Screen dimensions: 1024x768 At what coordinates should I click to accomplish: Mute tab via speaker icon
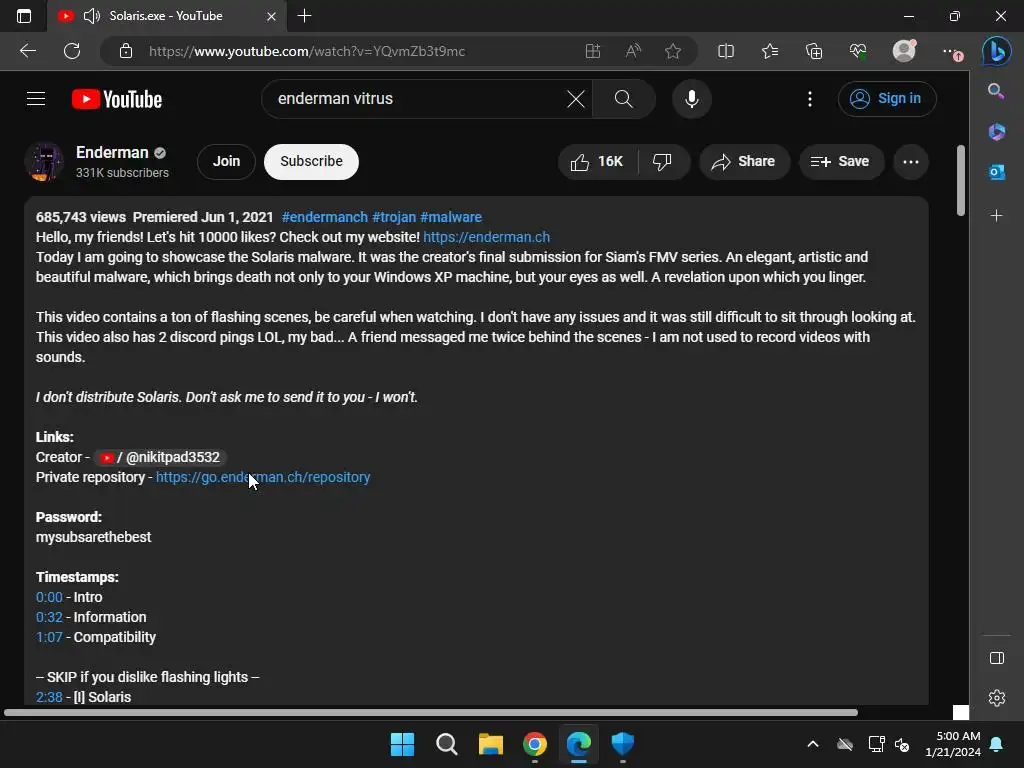[92, 16]
